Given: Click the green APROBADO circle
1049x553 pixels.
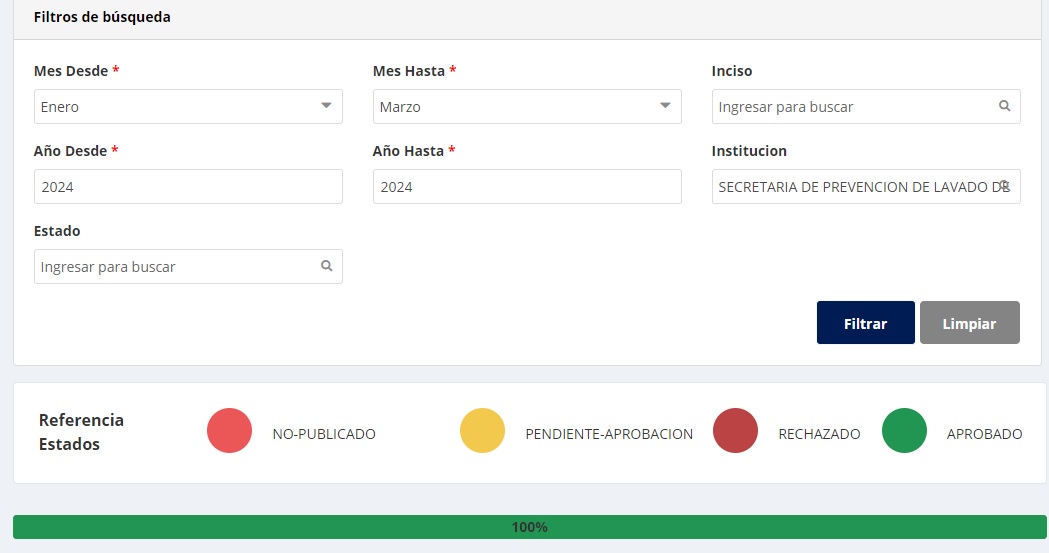Looking at the screenshot, I should [x=904, y=431].
